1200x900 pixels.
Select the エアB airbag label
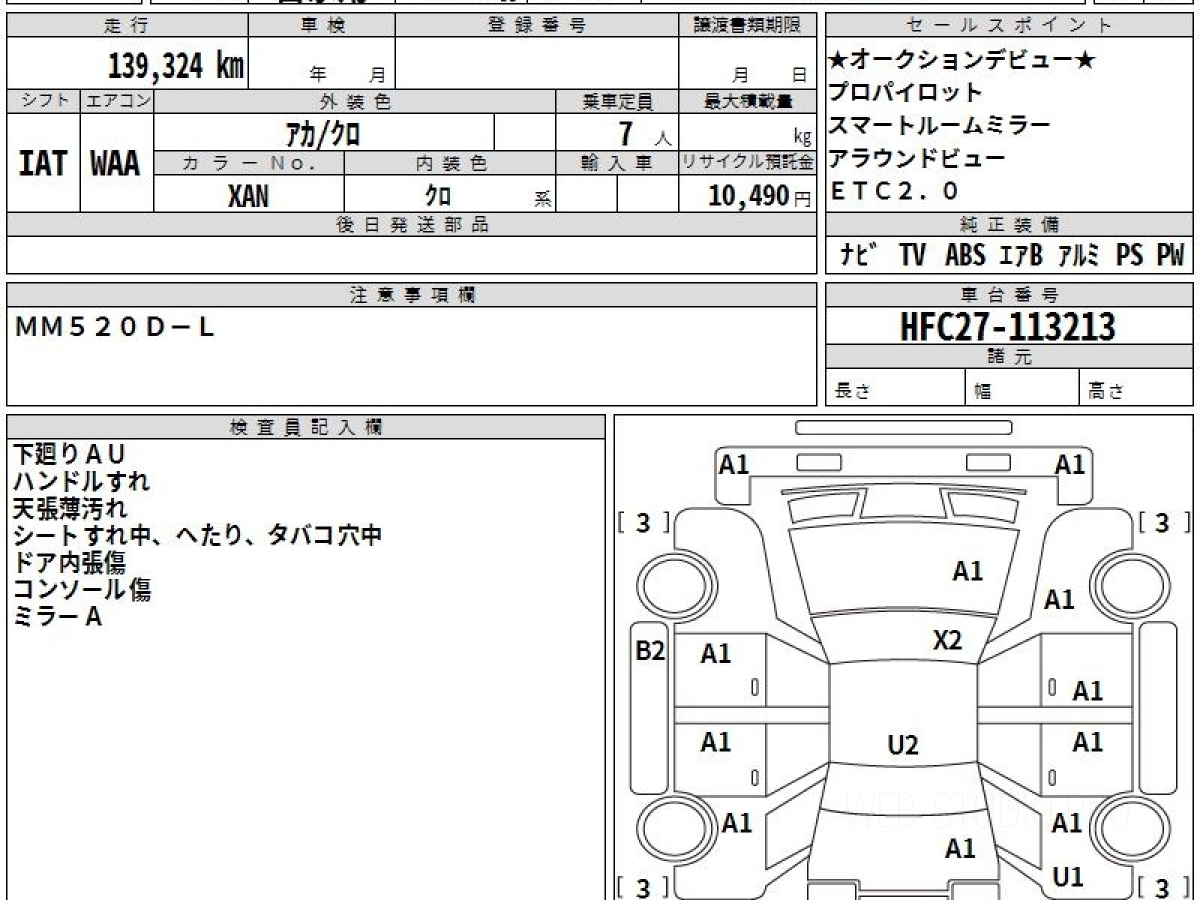(x=1021, y=255)
